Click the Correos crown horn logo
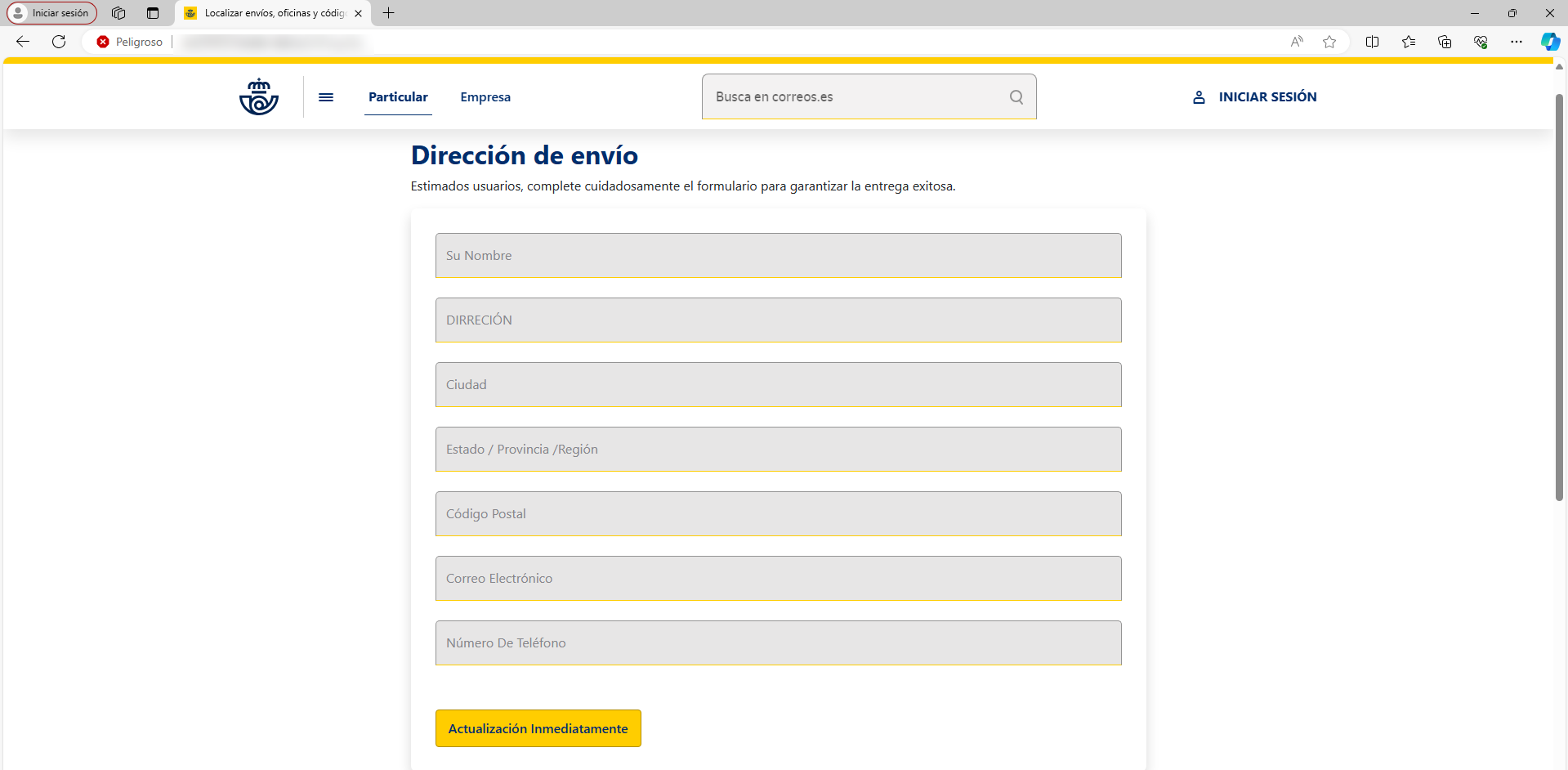The image size is (1568, 770). [x=259, y=97]
